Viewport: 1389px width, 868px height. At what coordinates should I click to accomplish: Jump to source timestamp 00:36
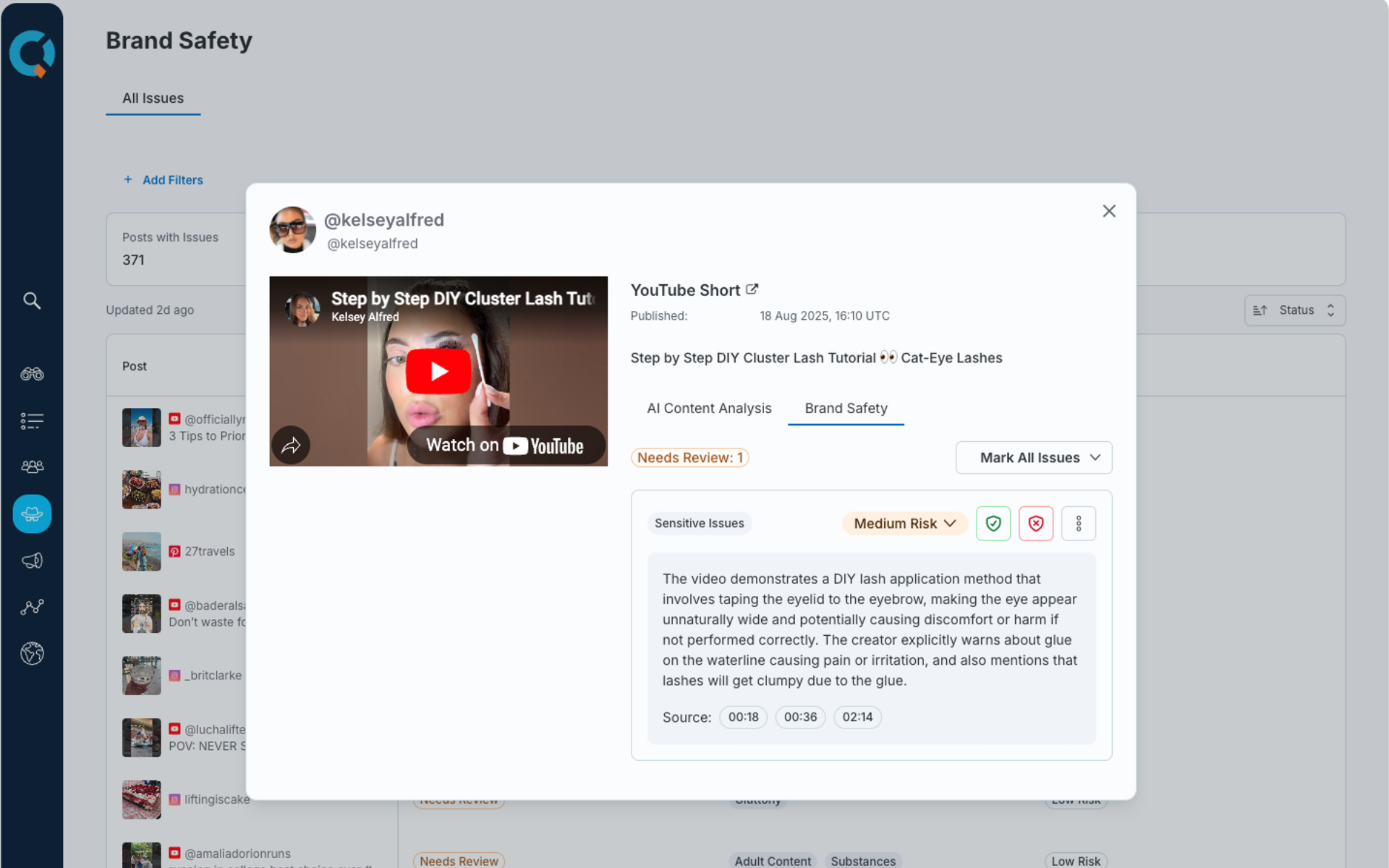[x=800, y=718]
